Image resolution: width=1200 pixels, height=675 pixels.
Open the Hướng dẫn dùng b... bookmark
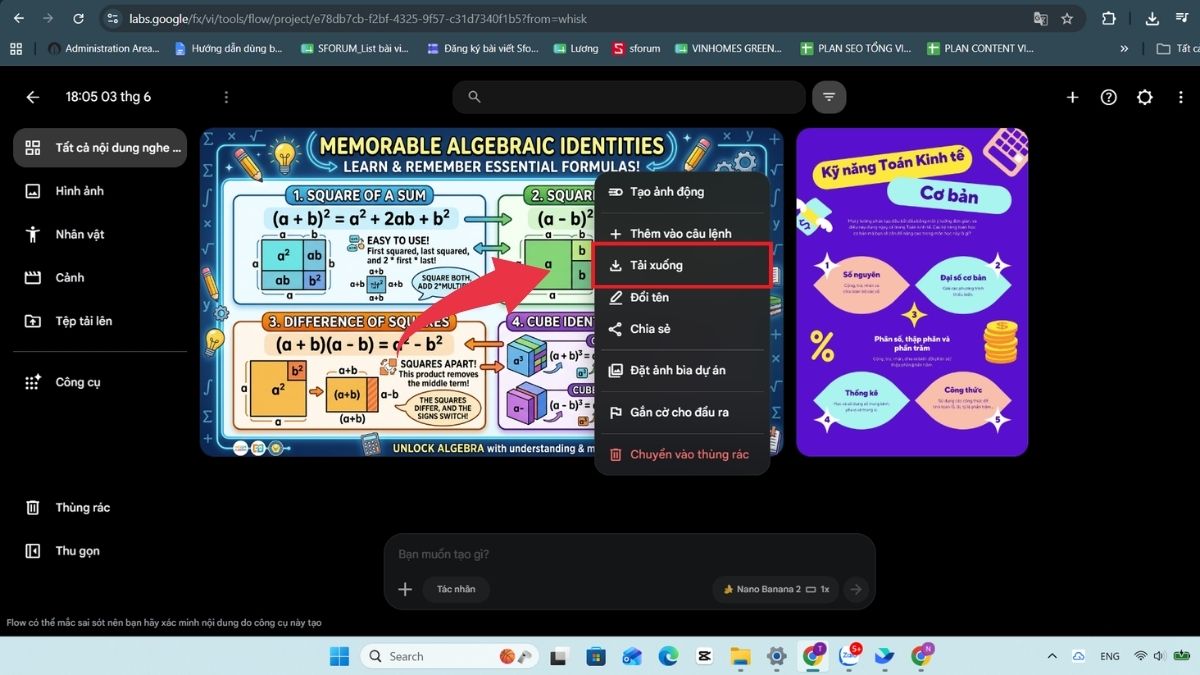pos(229,48)
